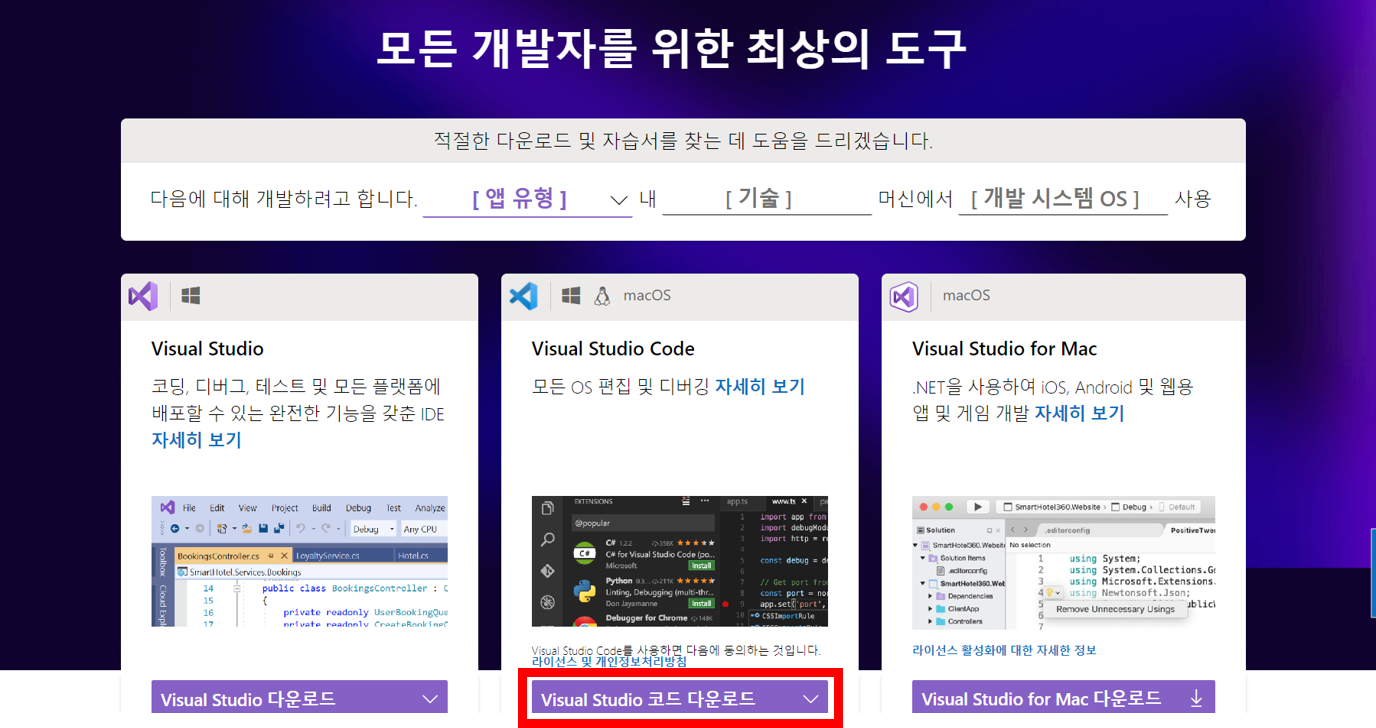Click the Visual Studio card title
1376x728 pixels.
click(207, 349)
